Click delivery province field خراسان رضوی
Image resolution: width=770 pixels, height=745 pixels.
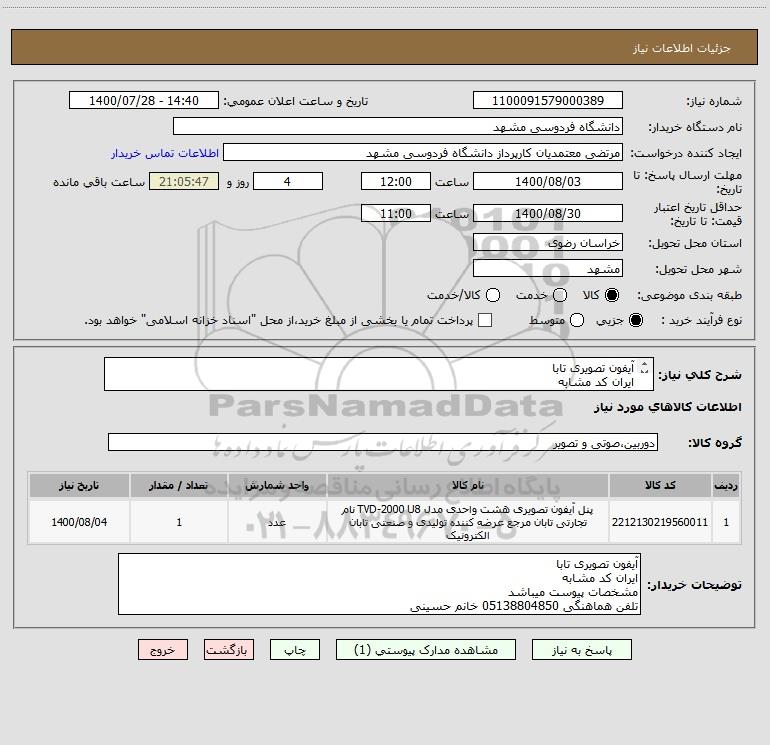548,242
